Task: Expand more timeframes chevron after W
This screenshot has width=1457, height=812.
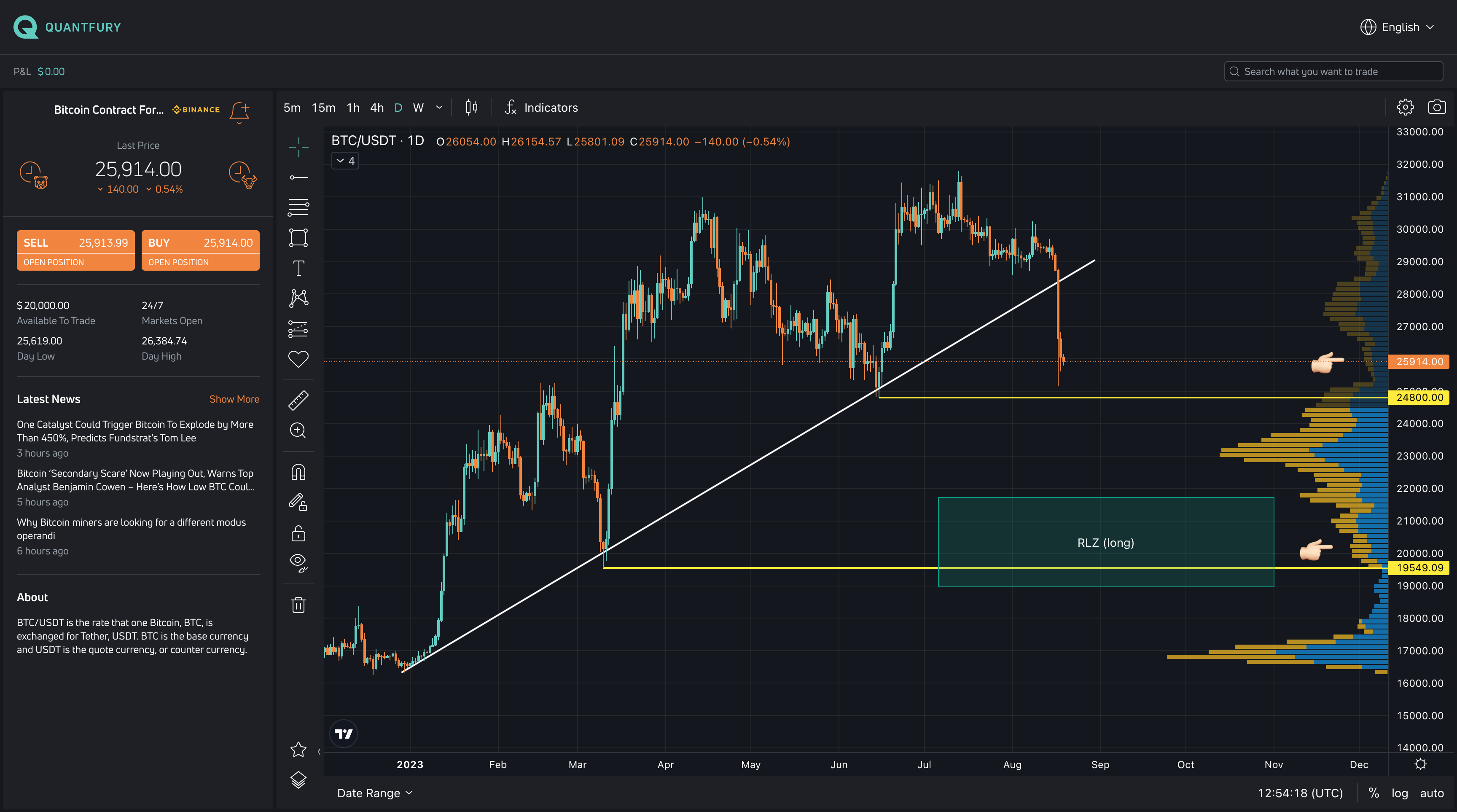Action: pyautogui.click(x=439, y=108)
